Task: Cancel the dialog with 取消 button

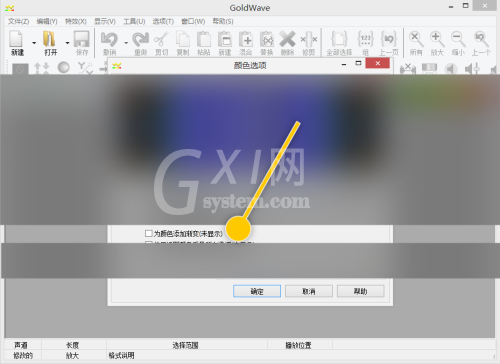Action: click(x=309, y=291)
